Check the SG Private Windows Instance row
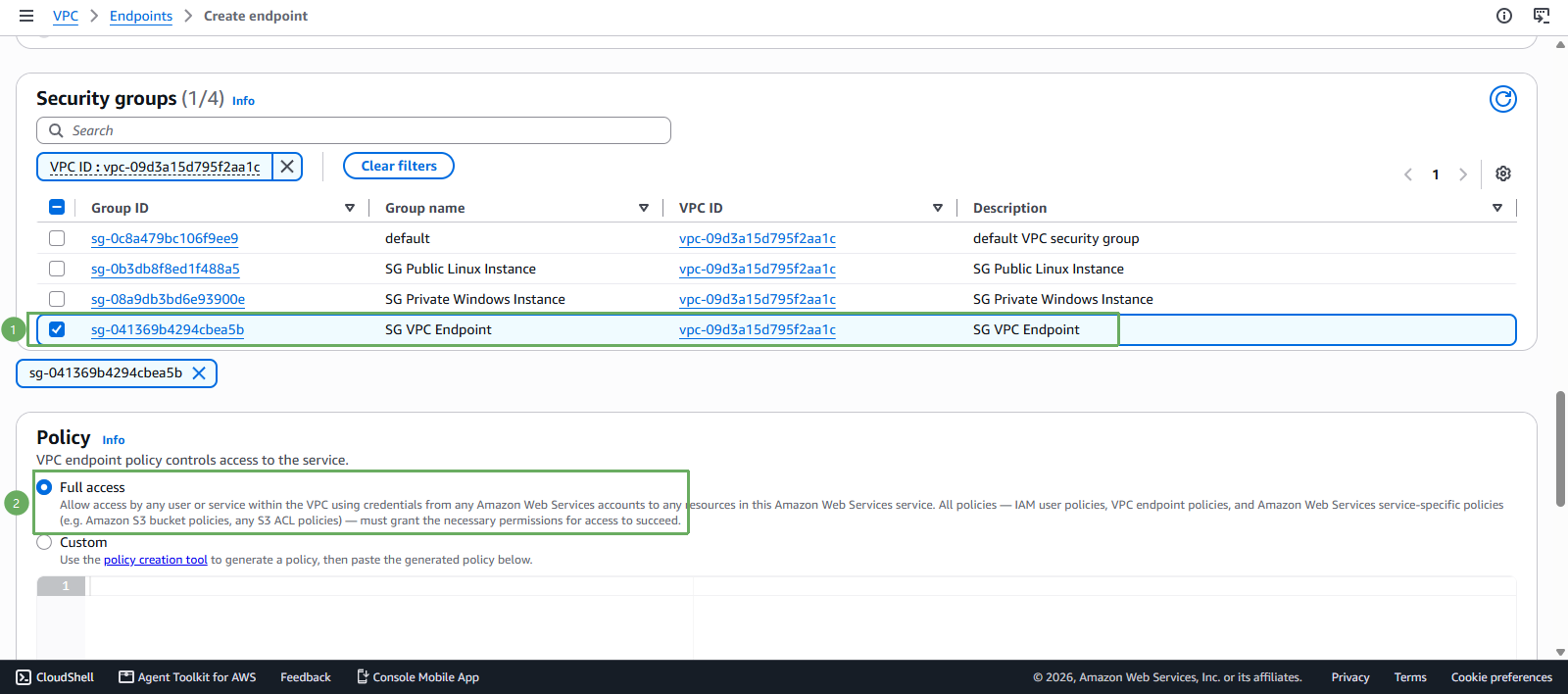The width and height of the screenshot is (1568, 694). pyautogui.click(x=57, y=299)
